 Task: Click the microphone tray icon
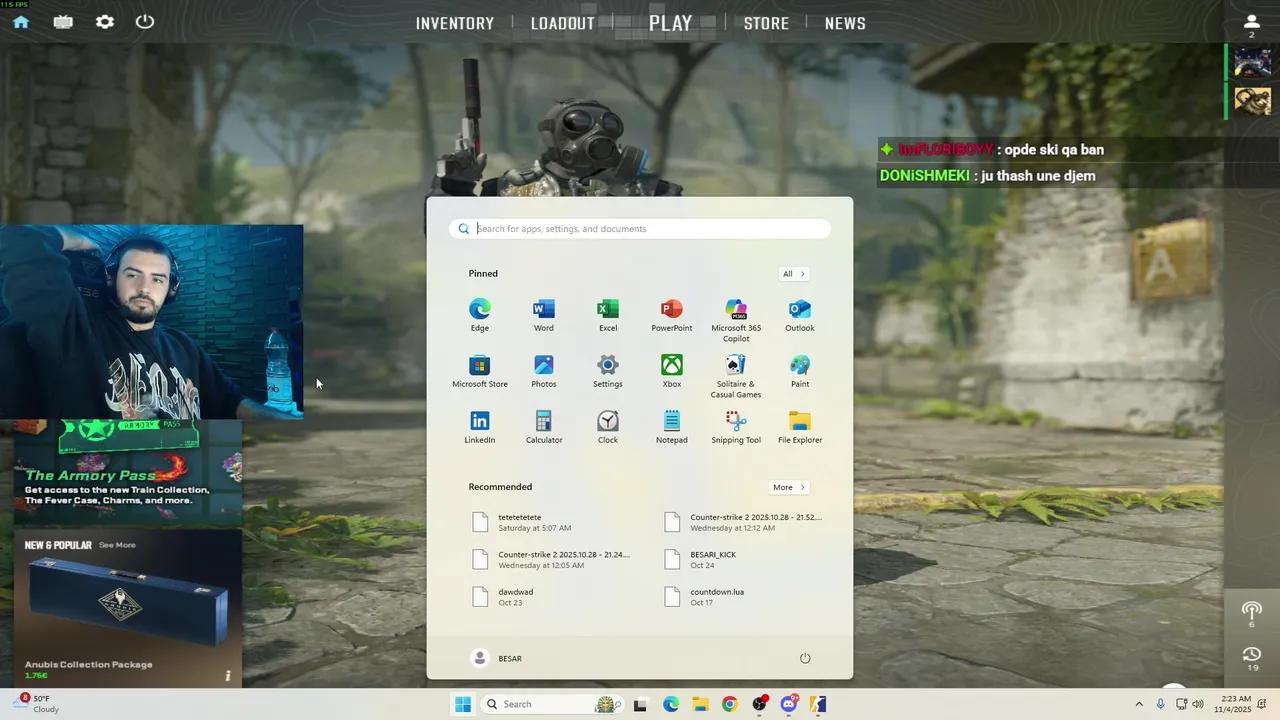(x=1160, y=704)
